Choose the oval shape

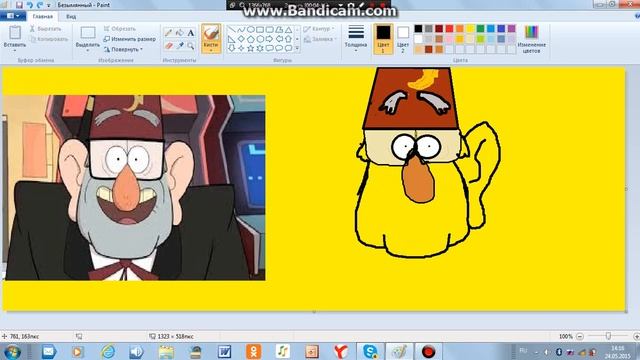251,30
